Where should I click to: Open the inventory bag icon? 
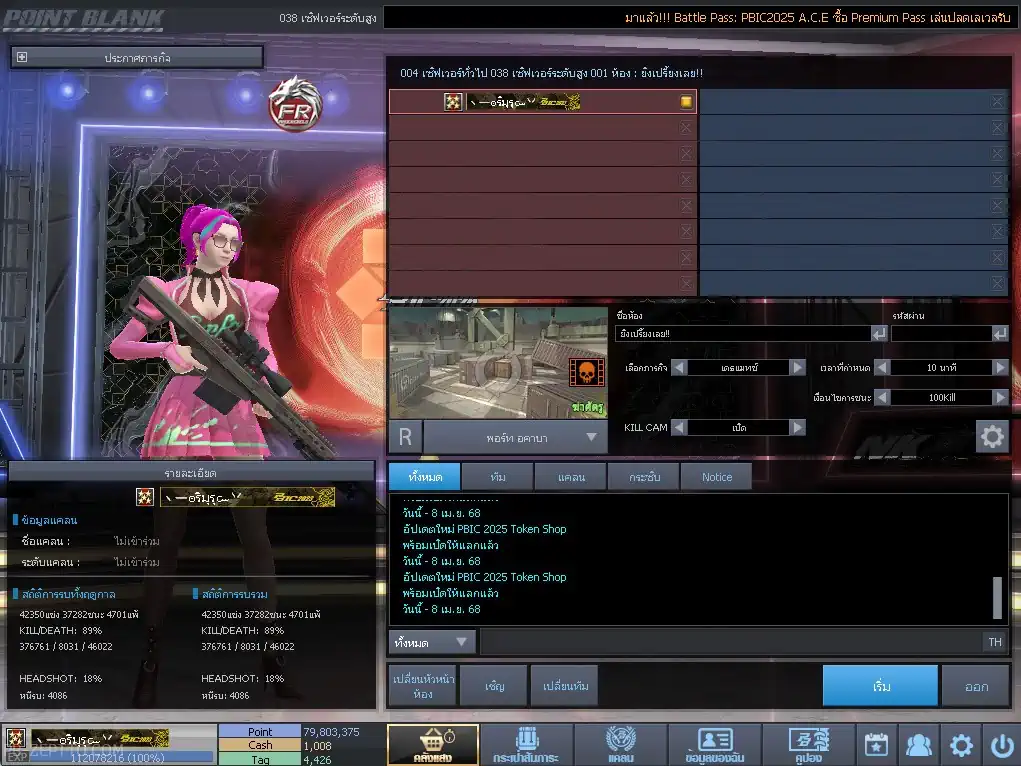(526, 744)
